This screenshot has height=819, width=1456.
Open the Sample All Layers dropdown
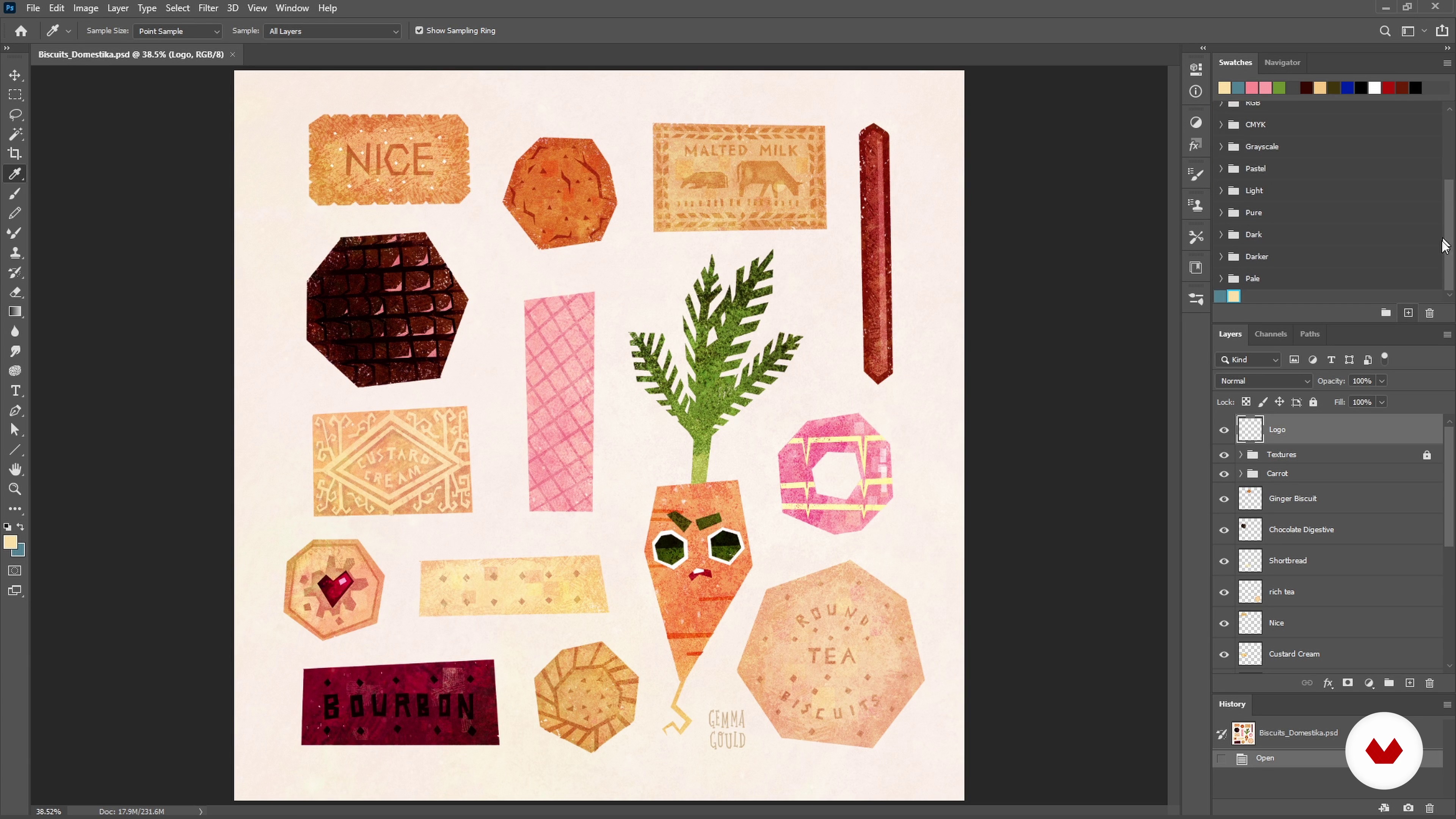pos(333,31)
